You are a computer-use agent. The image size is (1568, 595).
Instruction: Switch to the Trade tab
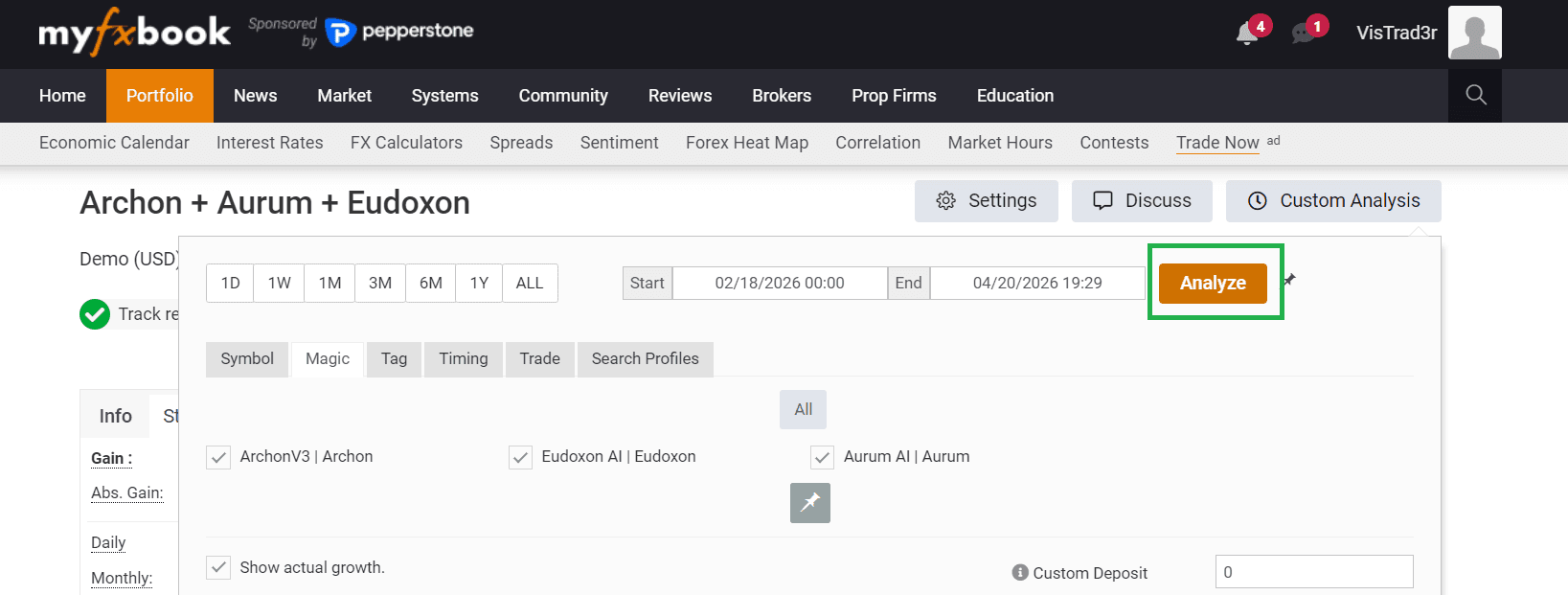(x=540, y=359)
